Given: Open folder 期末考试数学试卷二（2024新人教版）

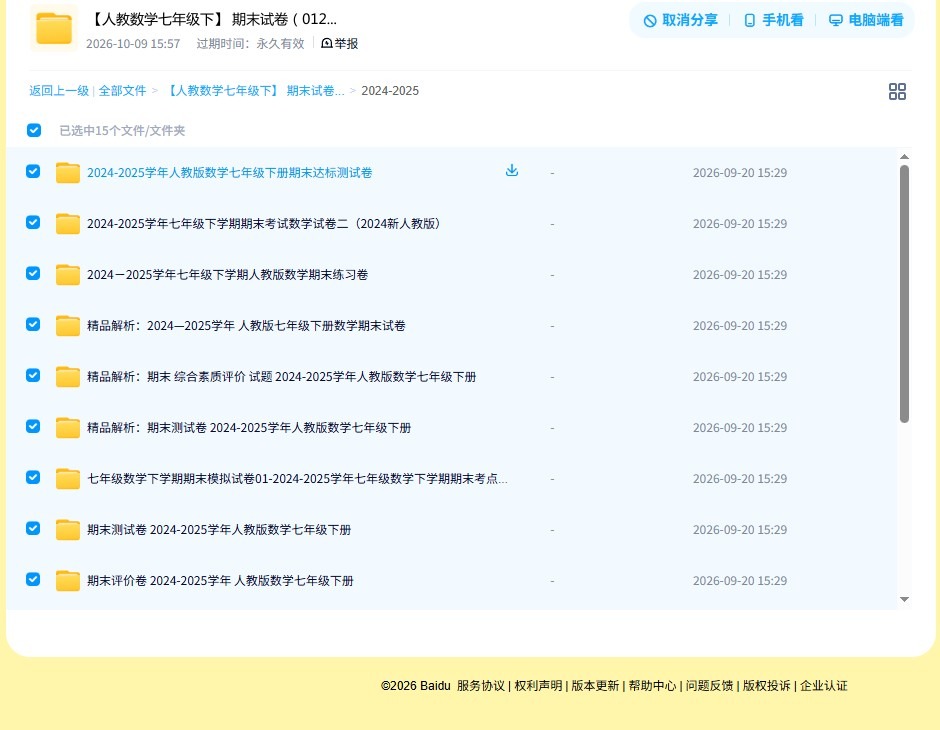Looking at the screenshot, I should 264,224.
